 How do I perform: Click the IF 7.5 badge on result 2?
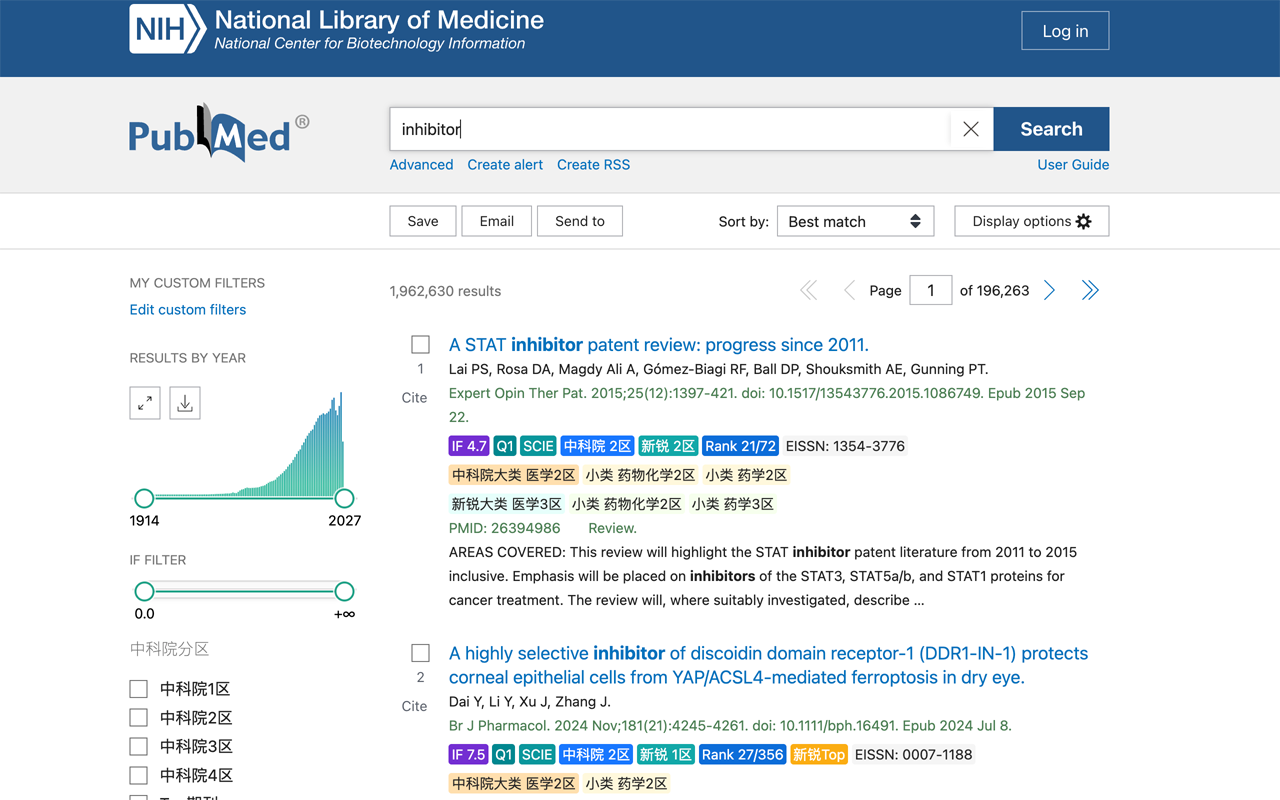coord(468,755)
